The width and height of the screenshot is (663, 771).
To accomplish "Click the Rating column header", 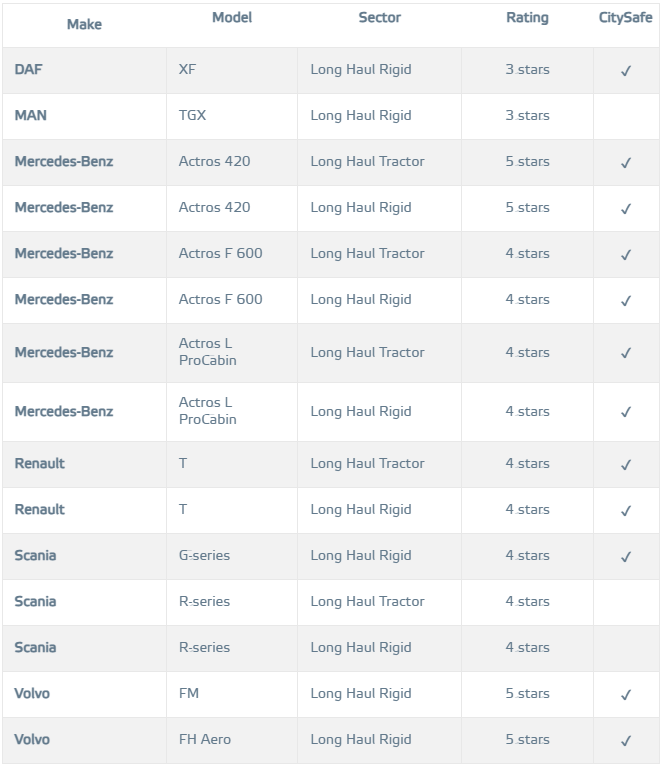I will (x=527, y=18).
